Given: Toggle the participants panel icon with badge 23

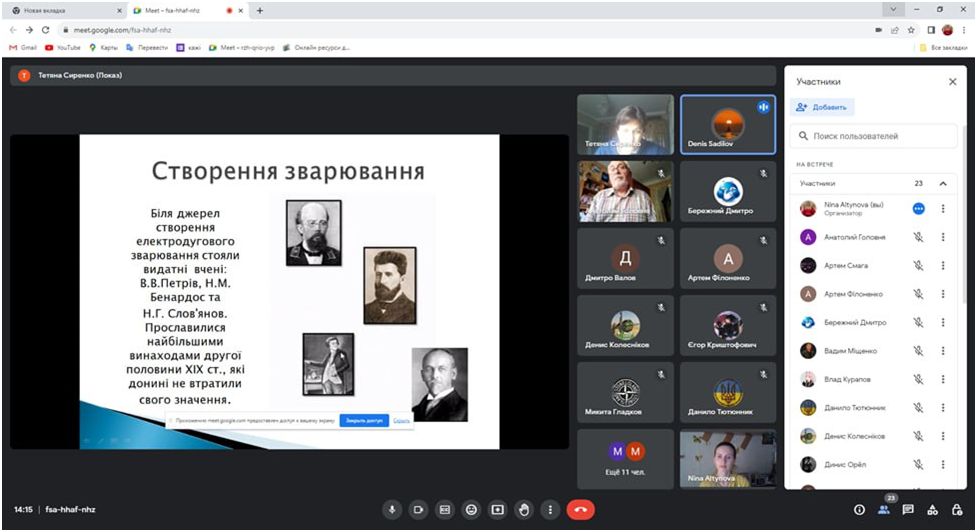Looking at the screenshot, I should (x=884, y=509).
